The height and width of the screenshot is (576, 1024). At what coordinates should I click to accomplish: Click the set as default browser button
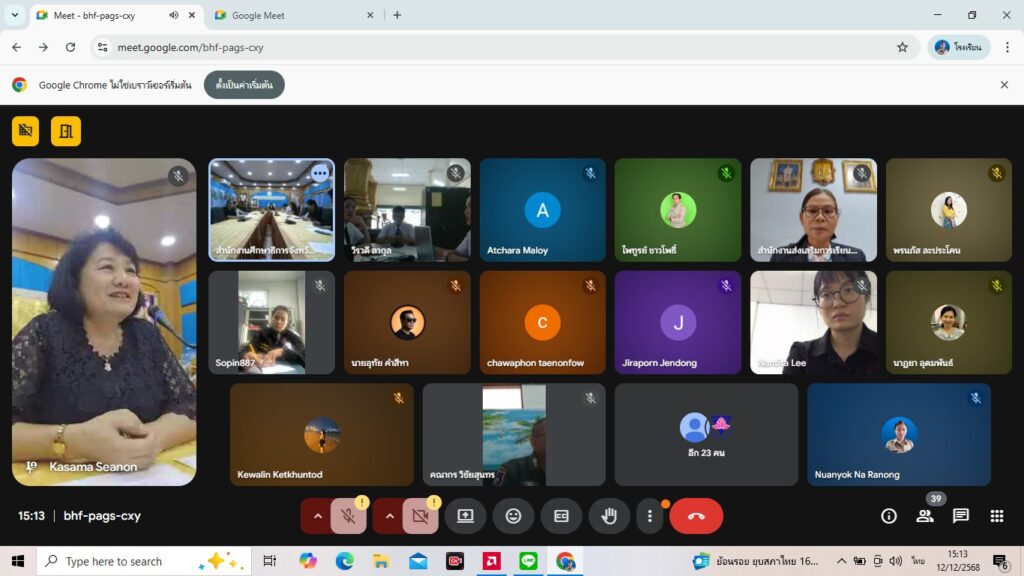244,85
